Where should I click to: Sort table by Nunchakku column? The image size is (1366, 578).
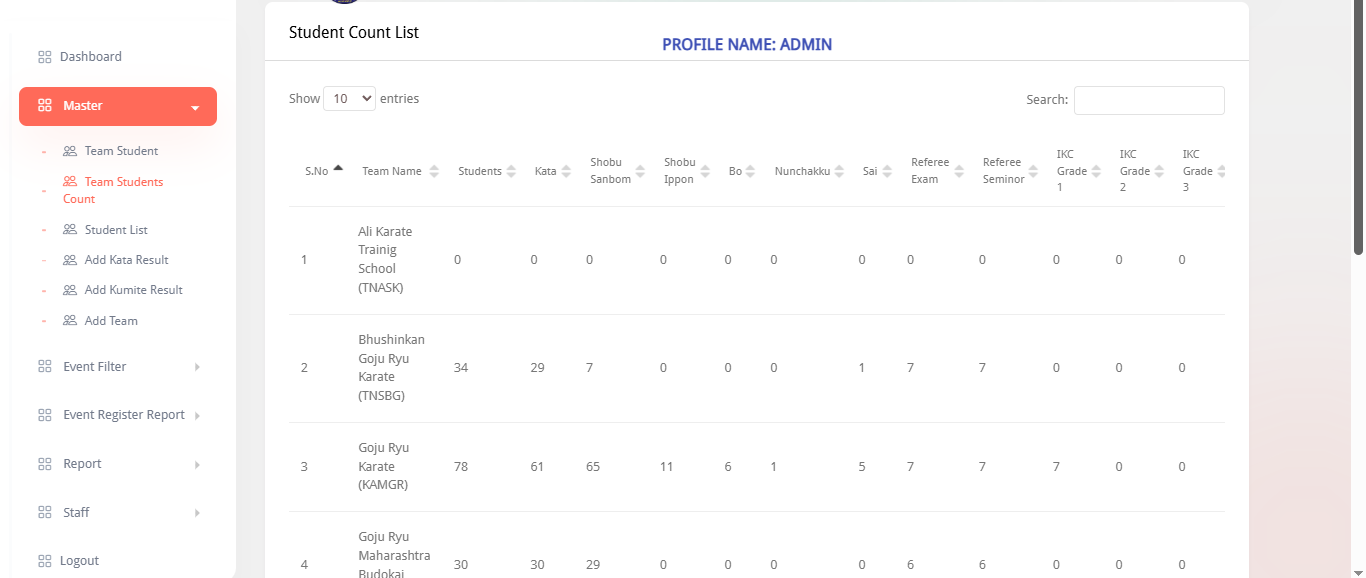click(x=802, y=171)
